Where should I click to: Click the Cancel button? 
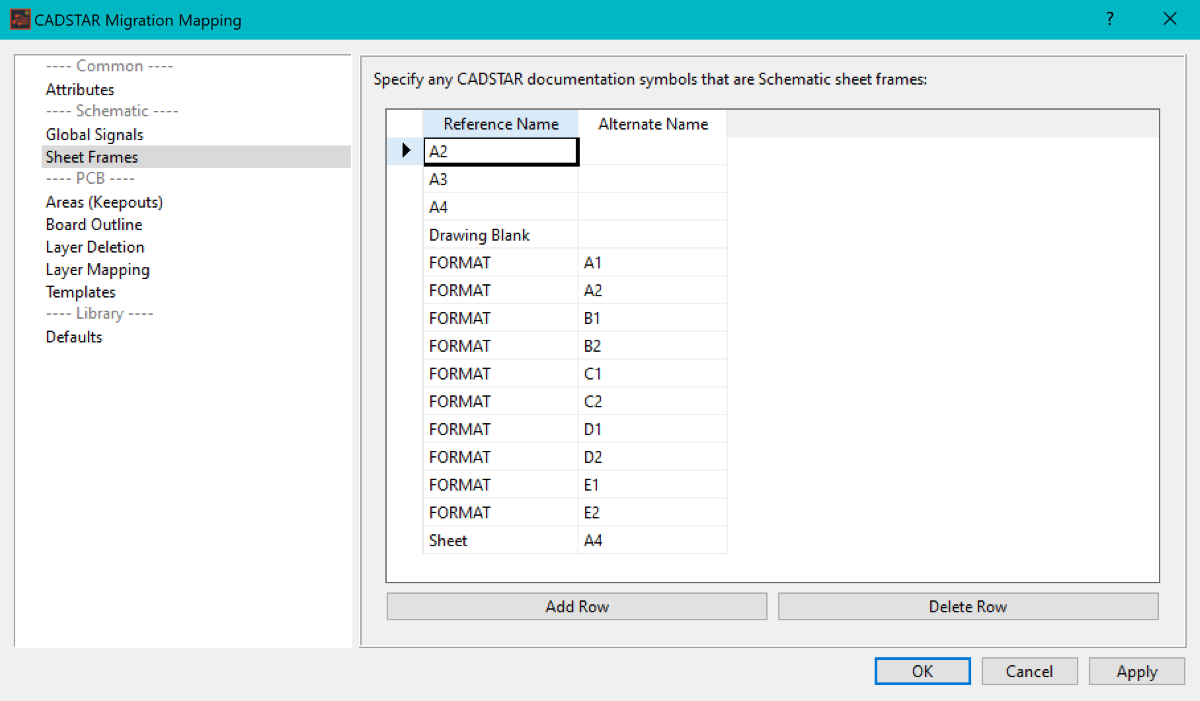coord(1030,671)
